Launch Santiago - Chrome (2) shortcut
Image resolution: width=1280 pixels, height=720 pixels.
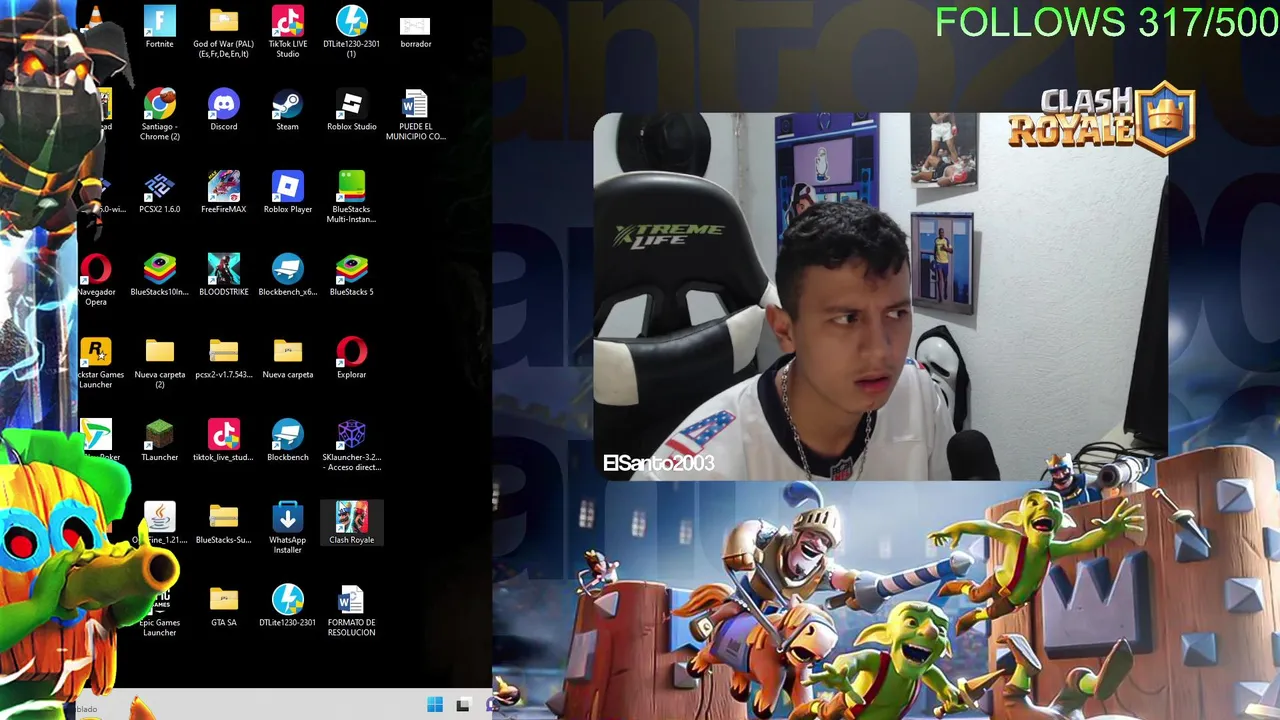pos(160,114)
